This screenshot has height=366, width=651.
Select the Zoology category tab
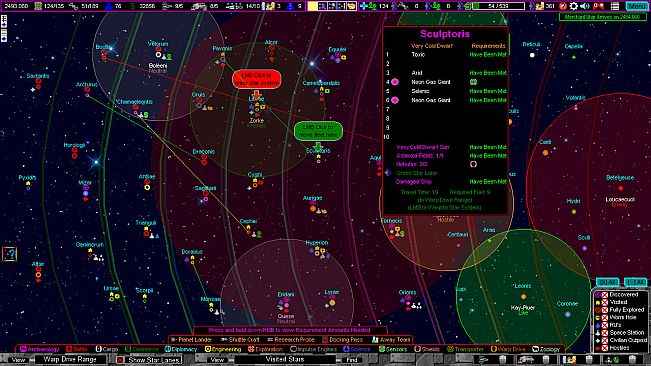(546, 349)
